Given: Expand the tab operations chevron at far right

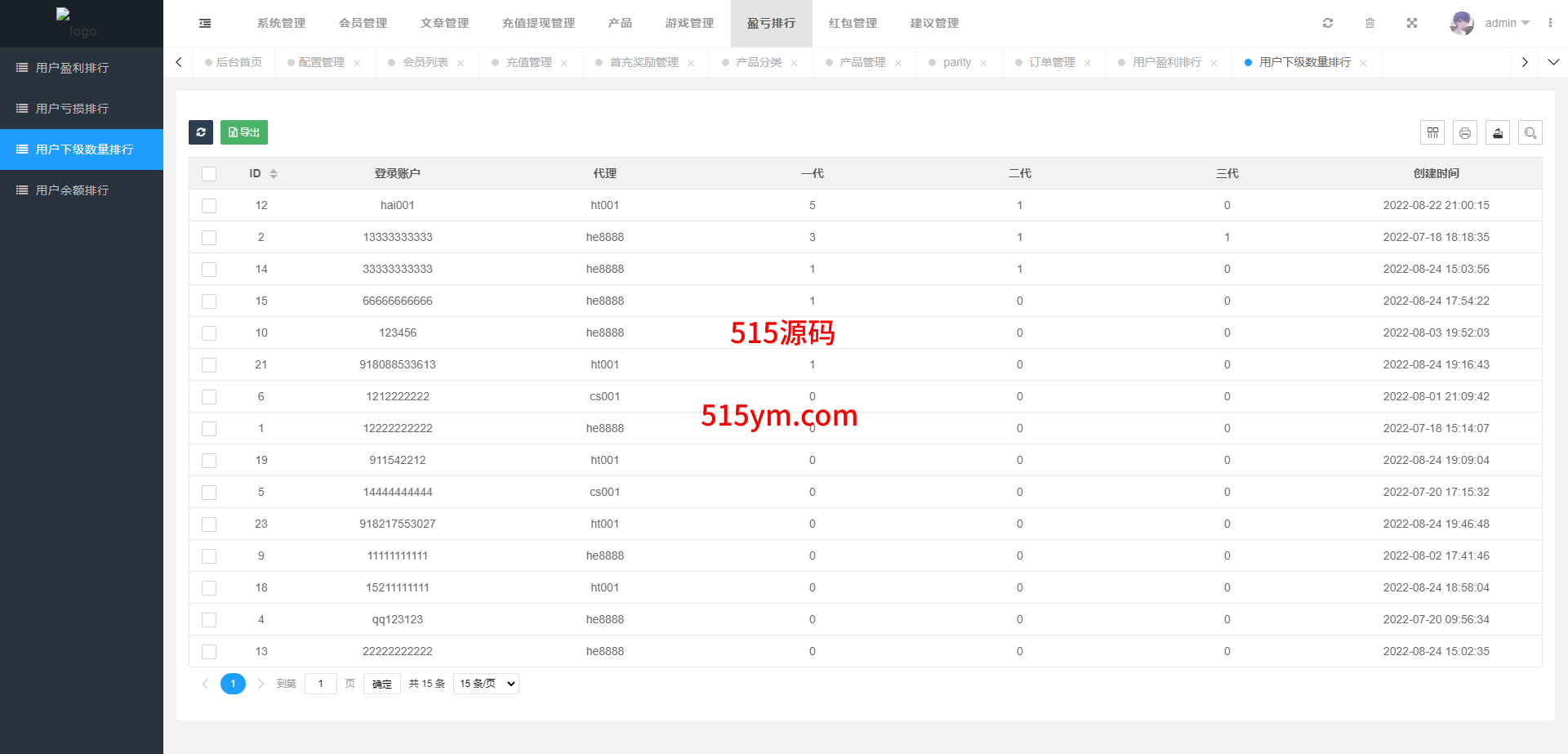Looking at the screenshot, I should click(1553, 62).
